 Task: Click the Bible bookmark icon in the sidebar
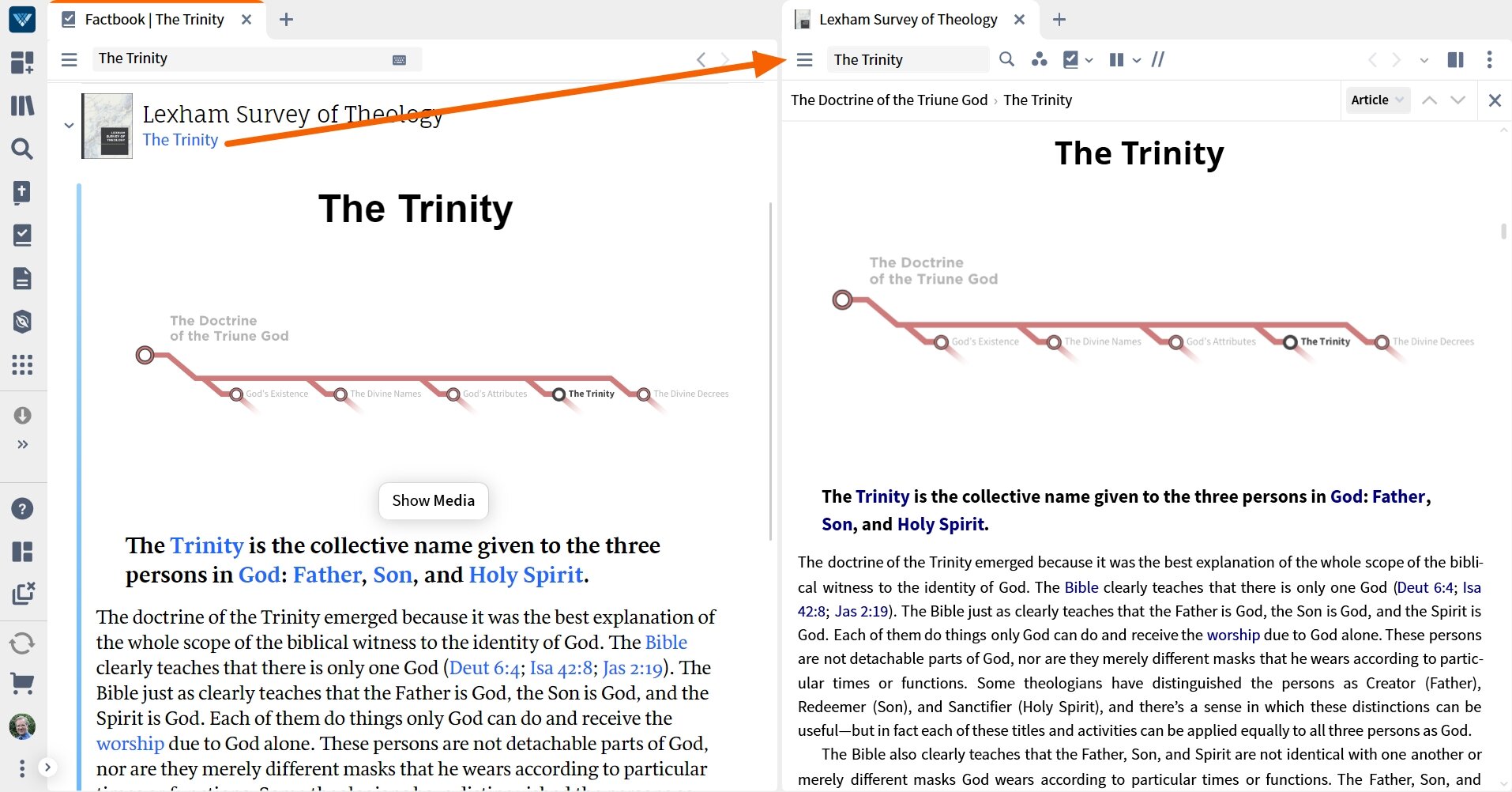pyautogui.click(x=22, y=192)
